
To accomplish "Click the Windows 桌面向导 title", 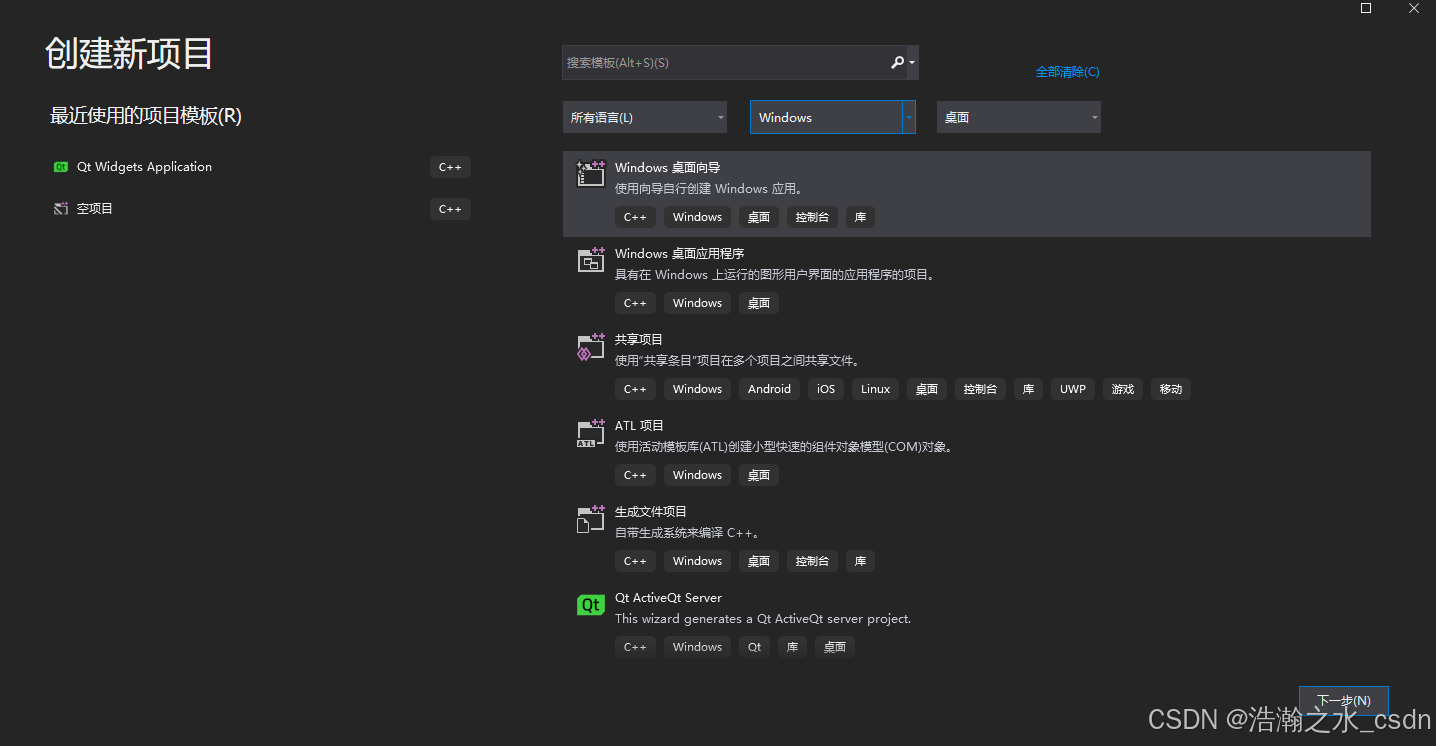I will (668, 168).
